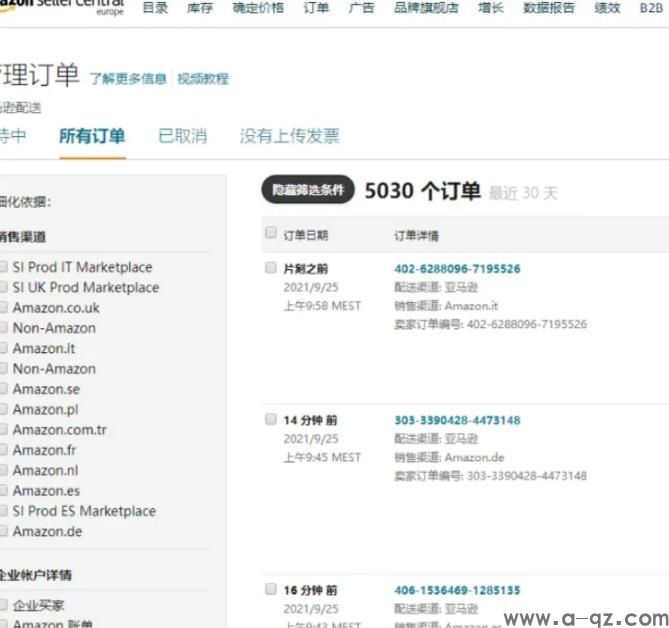Select order 303-3390428-4473148 checkbox
The image size is (669, 628).
tap(271, 419)
